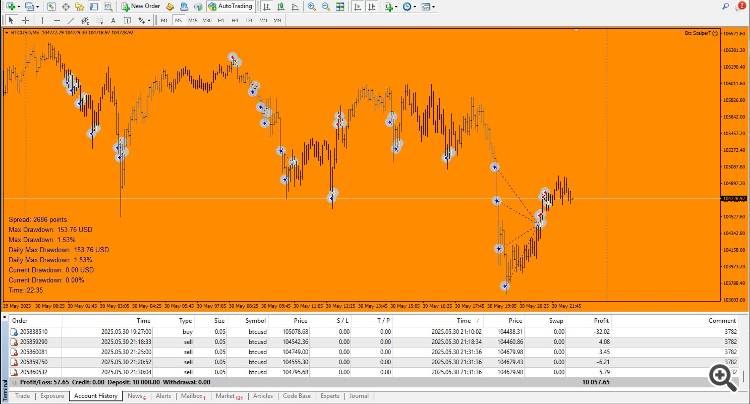Select order row 205838510
Screen dimensions: 750x404
tap(374, 331)
